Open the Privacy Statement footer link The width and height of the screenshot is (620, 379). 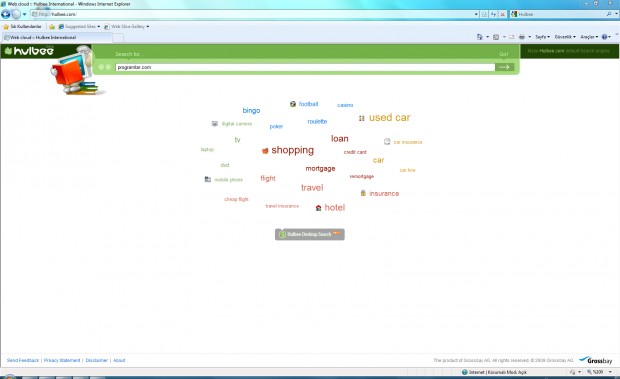pos(62,360)
